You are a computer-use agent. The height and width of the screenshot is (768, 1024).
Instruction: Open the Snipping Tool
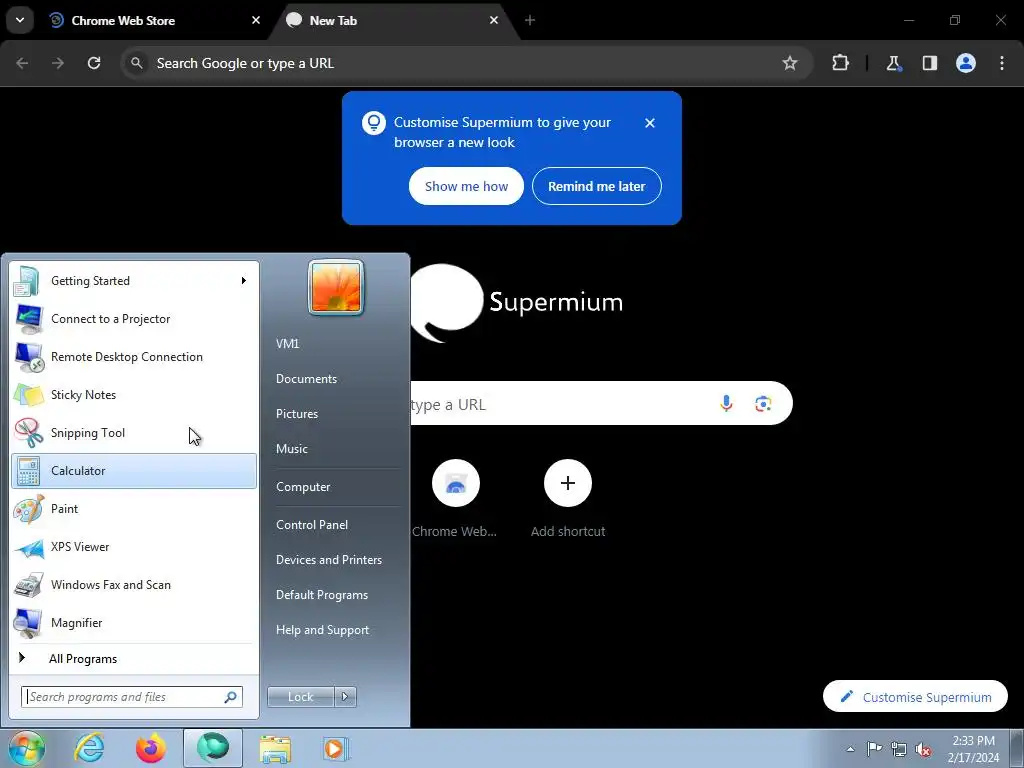[x=134, y=432]
